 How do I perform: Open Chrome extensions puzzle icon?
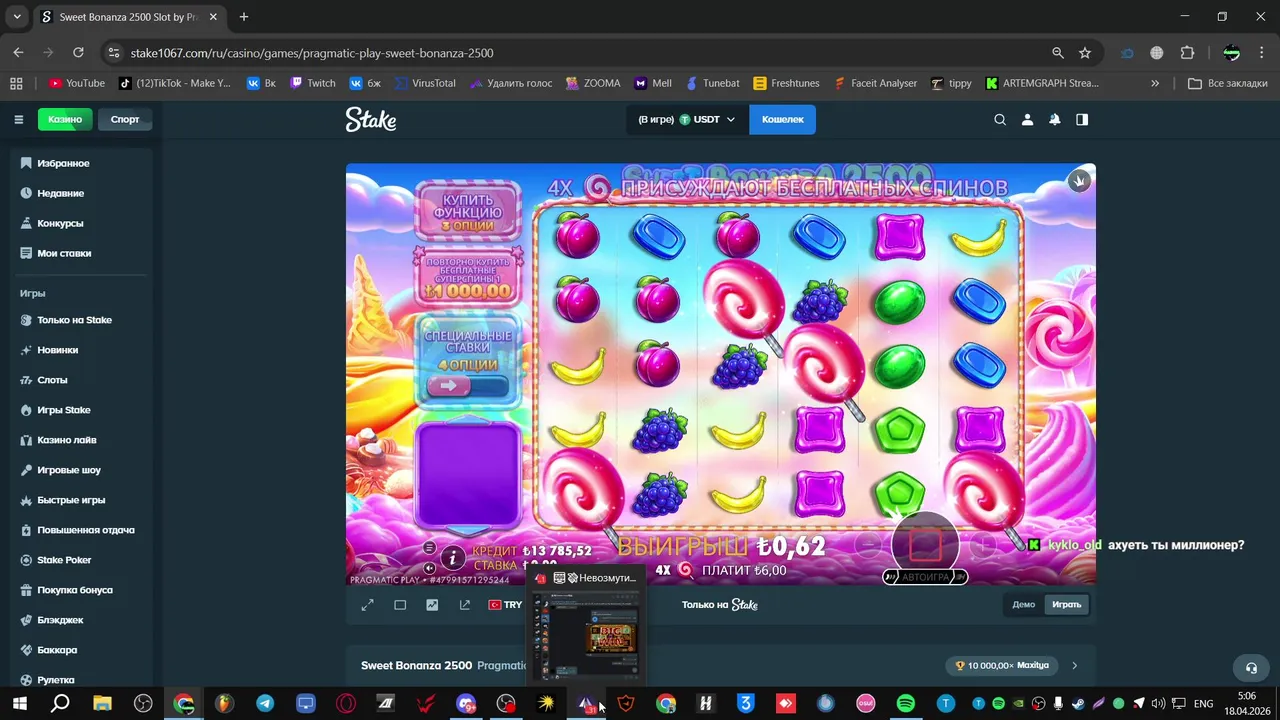pyautogui.click(x=1188, y=52)
